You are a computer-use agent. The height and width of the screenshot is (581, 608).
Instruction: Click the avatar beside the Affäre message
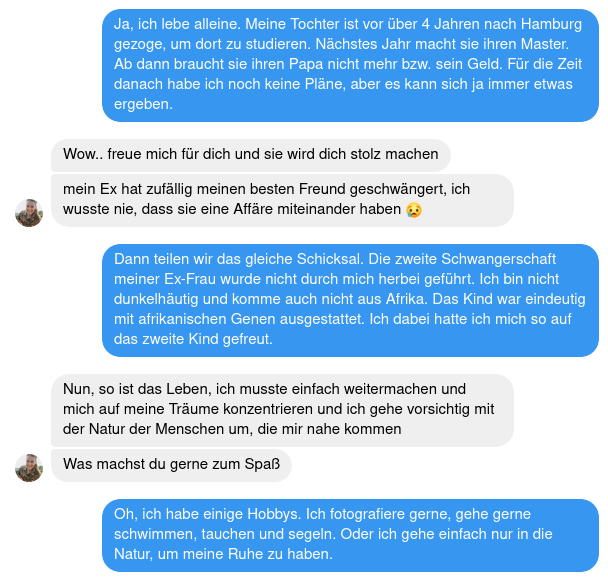[29, 213]
